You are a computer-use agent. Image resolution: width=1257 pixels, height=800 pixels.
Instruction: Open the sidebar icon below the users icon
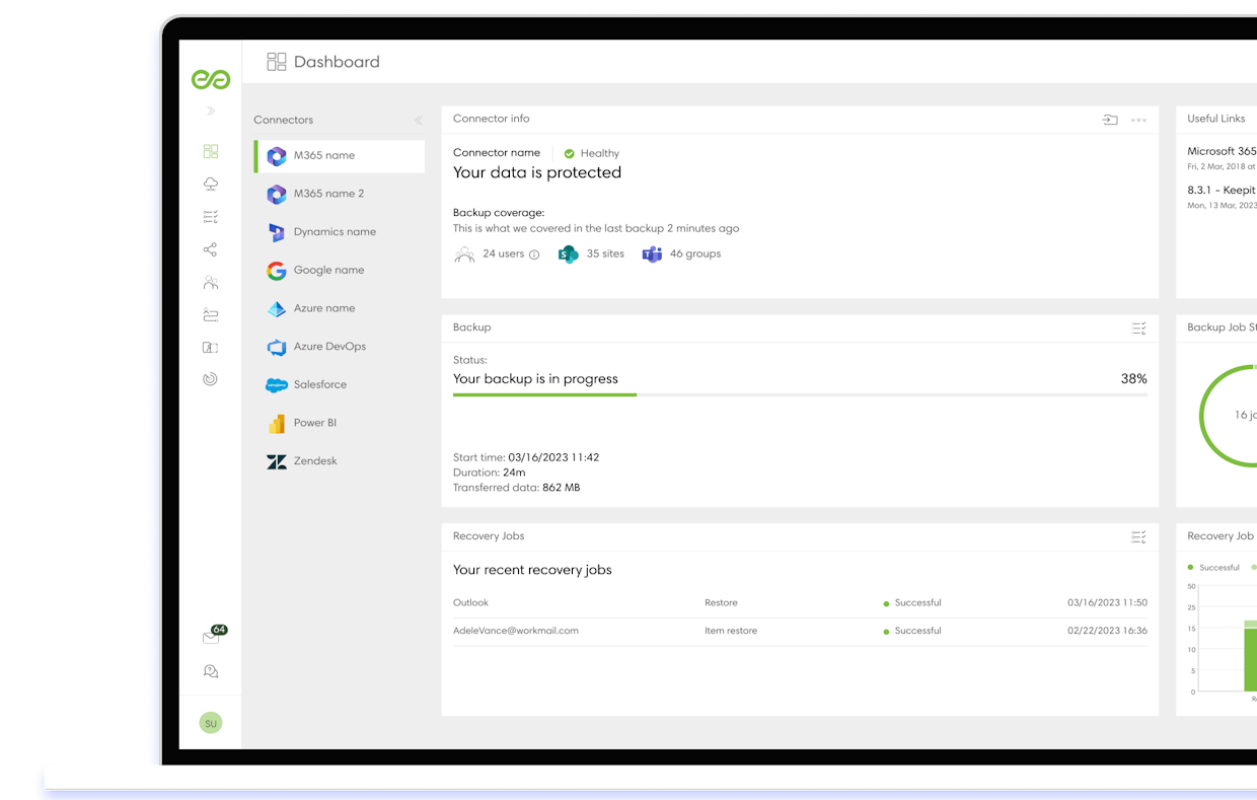[x=210, y=315]
